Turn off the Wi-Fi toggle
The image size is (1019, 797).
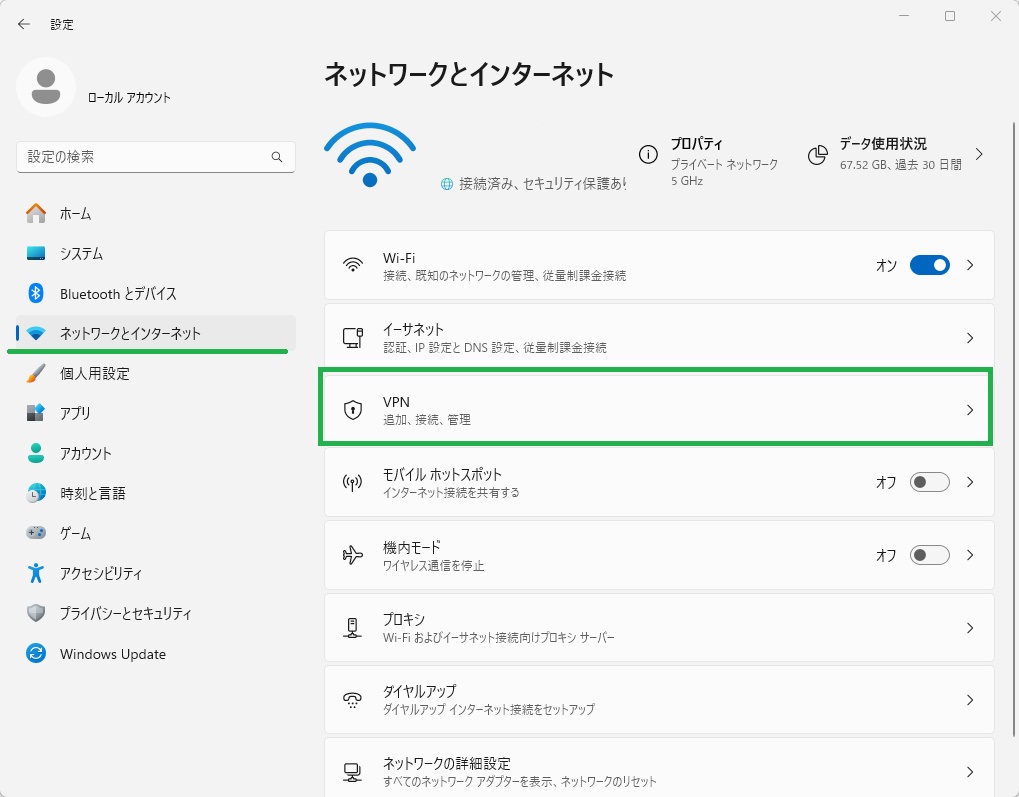929,265
